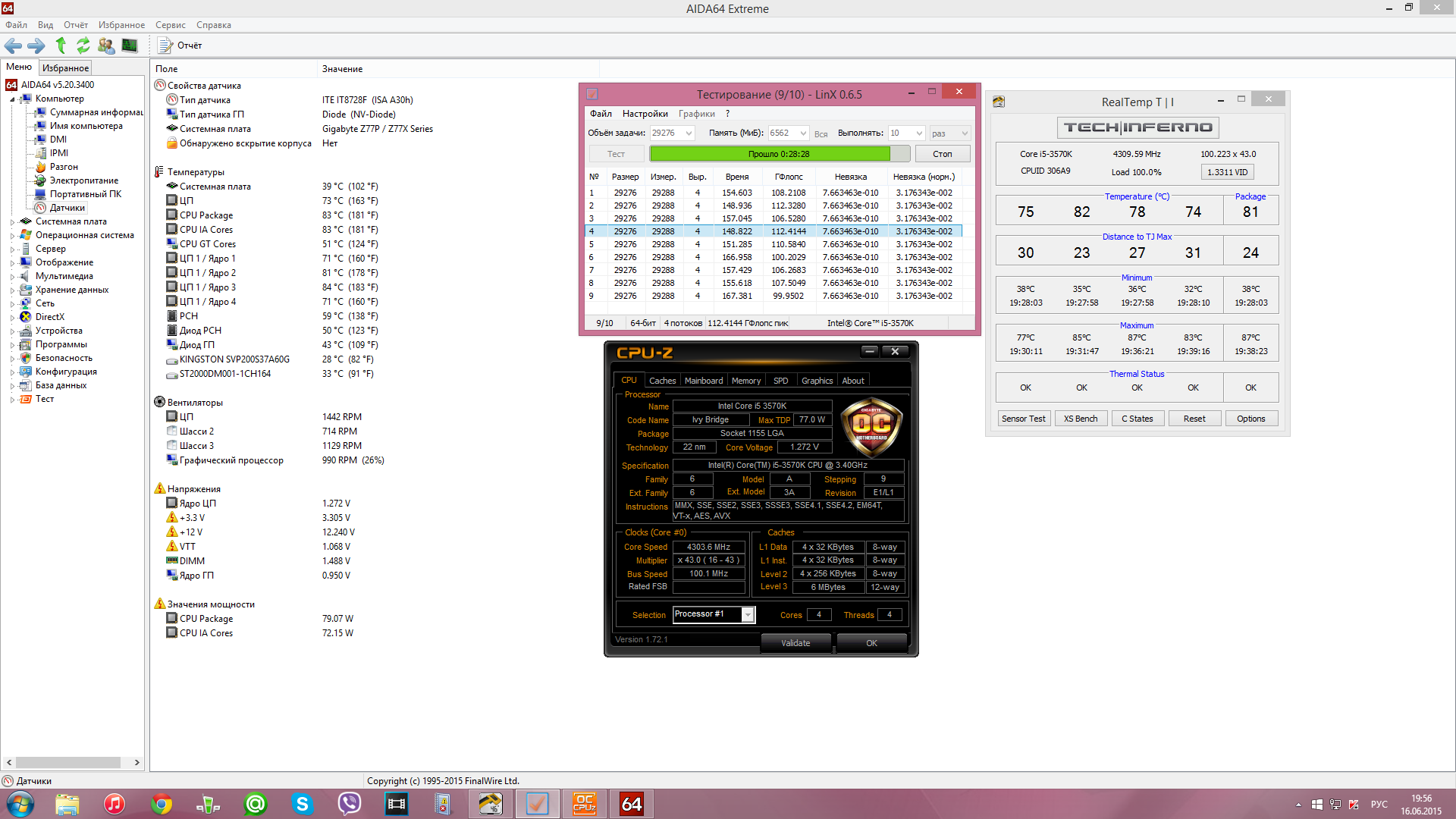Expand the Системная плата tree node
Image resolution: width=1456 pixels, height=819 pixels.
click(x=12, y=222)
